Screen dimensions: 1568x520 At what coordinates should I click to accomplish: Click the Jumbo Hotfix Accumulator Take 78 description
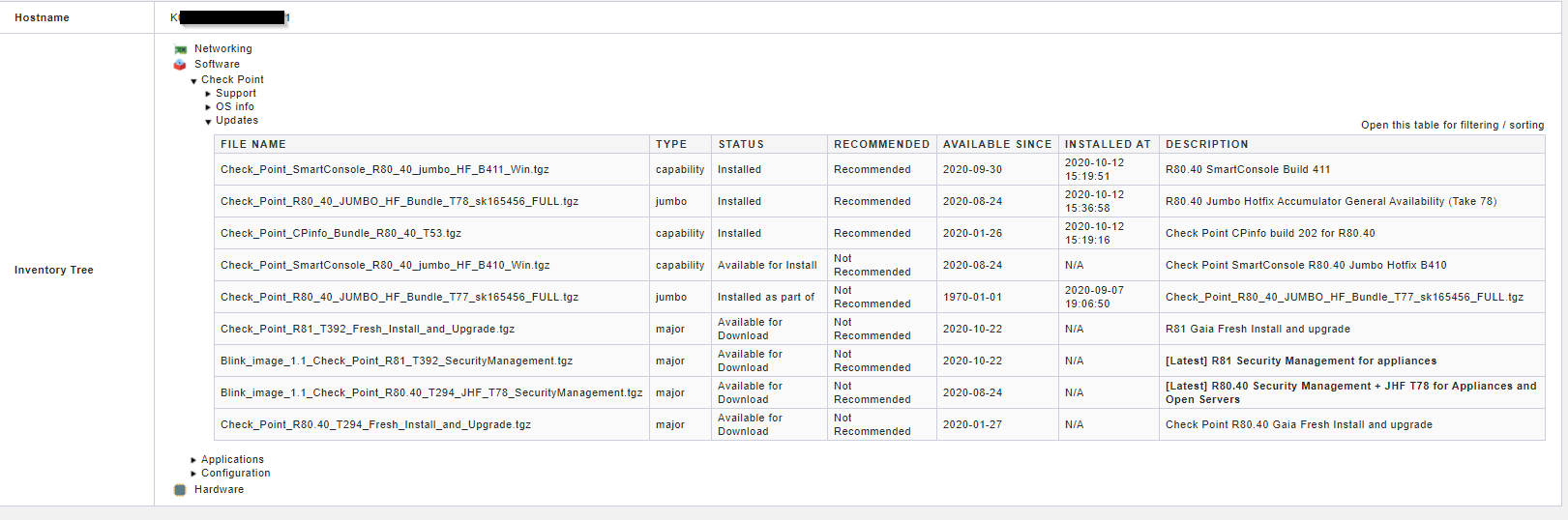pyautogui.click(x=1331, y=201)
